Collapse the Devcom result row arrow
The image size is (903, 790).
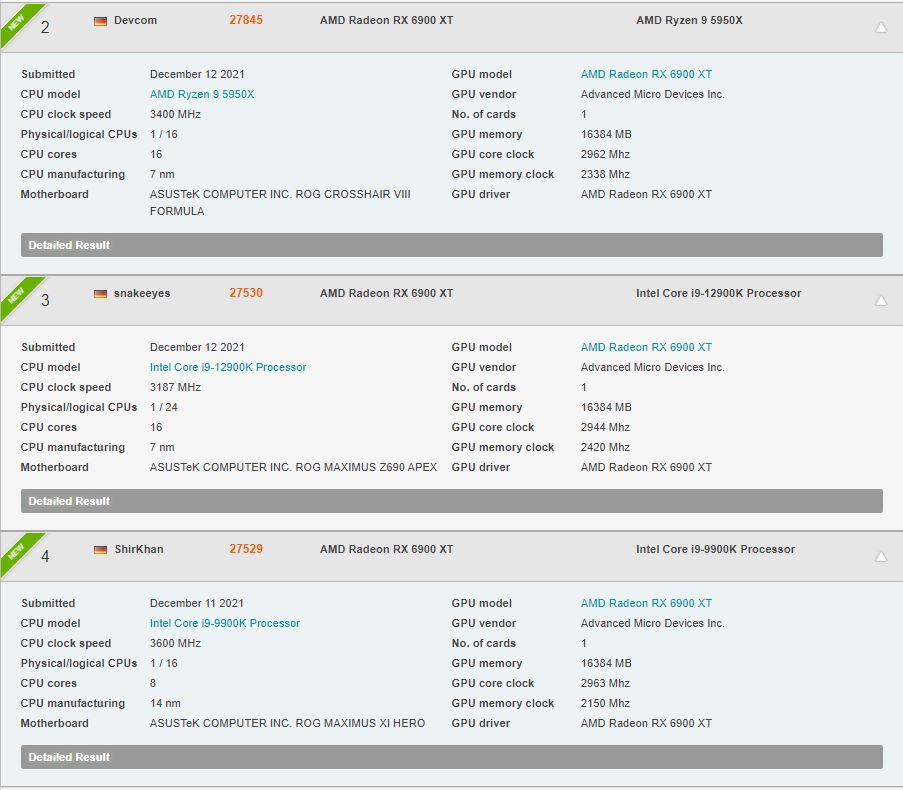point(881,27)
